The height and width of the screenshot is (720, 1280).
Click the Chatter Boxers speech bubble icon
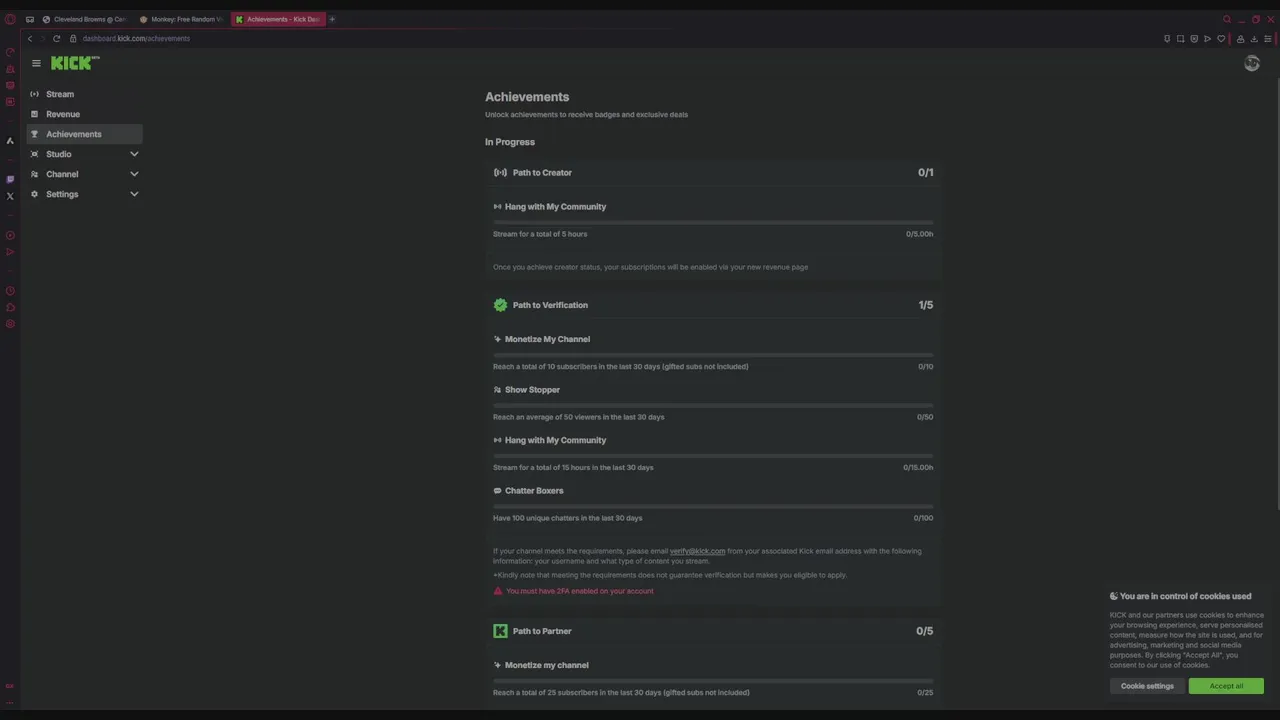click(497, 491)
